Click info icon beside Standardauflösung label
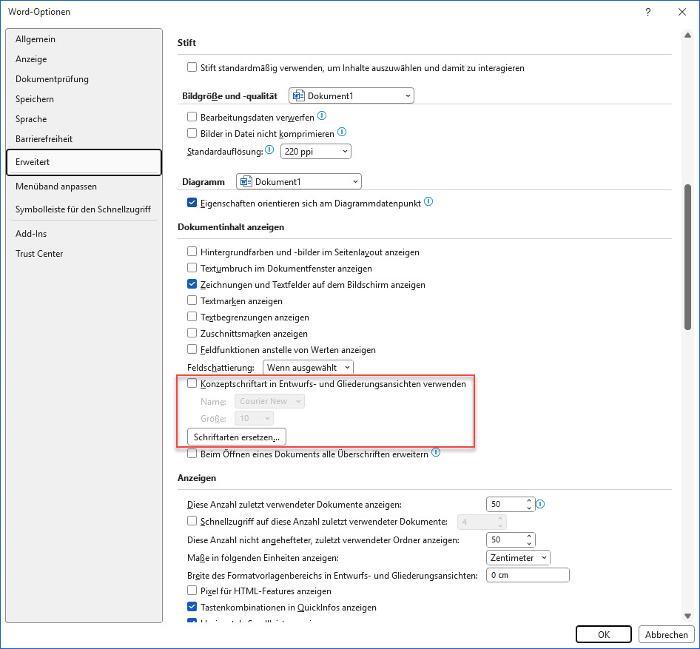The height and width of the screenshot is (649, 700). click(x=269, y=150)
